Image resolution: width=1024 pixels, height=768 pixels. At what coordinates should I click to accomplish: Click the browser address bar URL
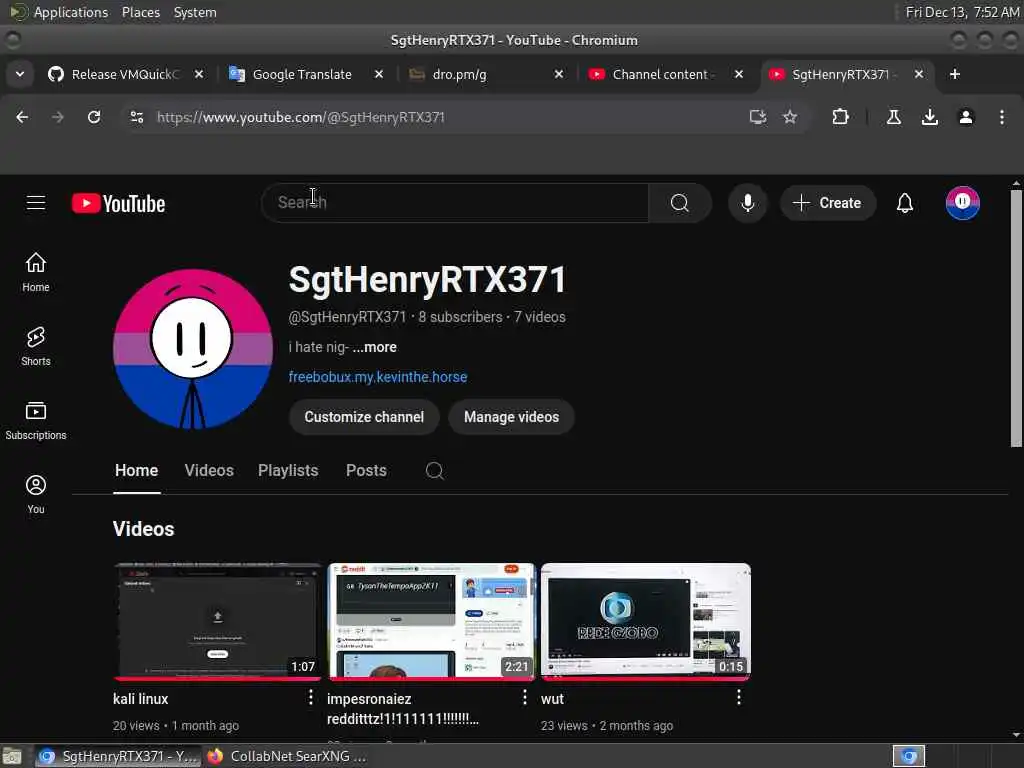(300, 118)
